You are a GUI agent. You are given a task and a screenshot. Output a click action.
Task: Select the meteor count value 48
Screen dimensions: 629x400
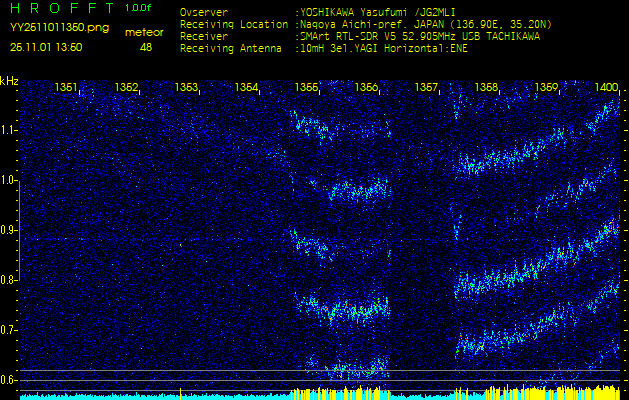coord(147,47)
